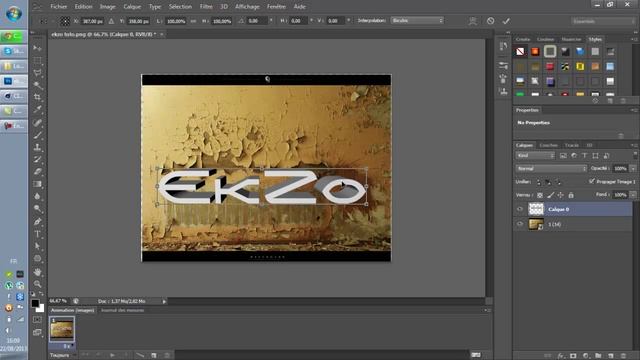Screen dimensions: 640x360
Task: Open the layer blend mode Normal dropdown
Action: [x=551, y=168]
